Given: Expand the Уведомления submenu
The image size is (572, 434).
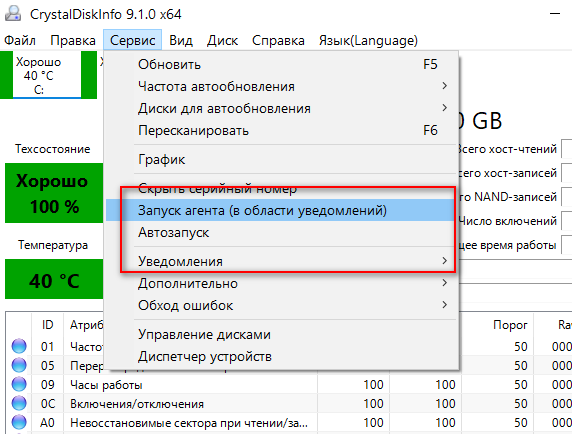Looking at the screenshot, I should (282, 261).
